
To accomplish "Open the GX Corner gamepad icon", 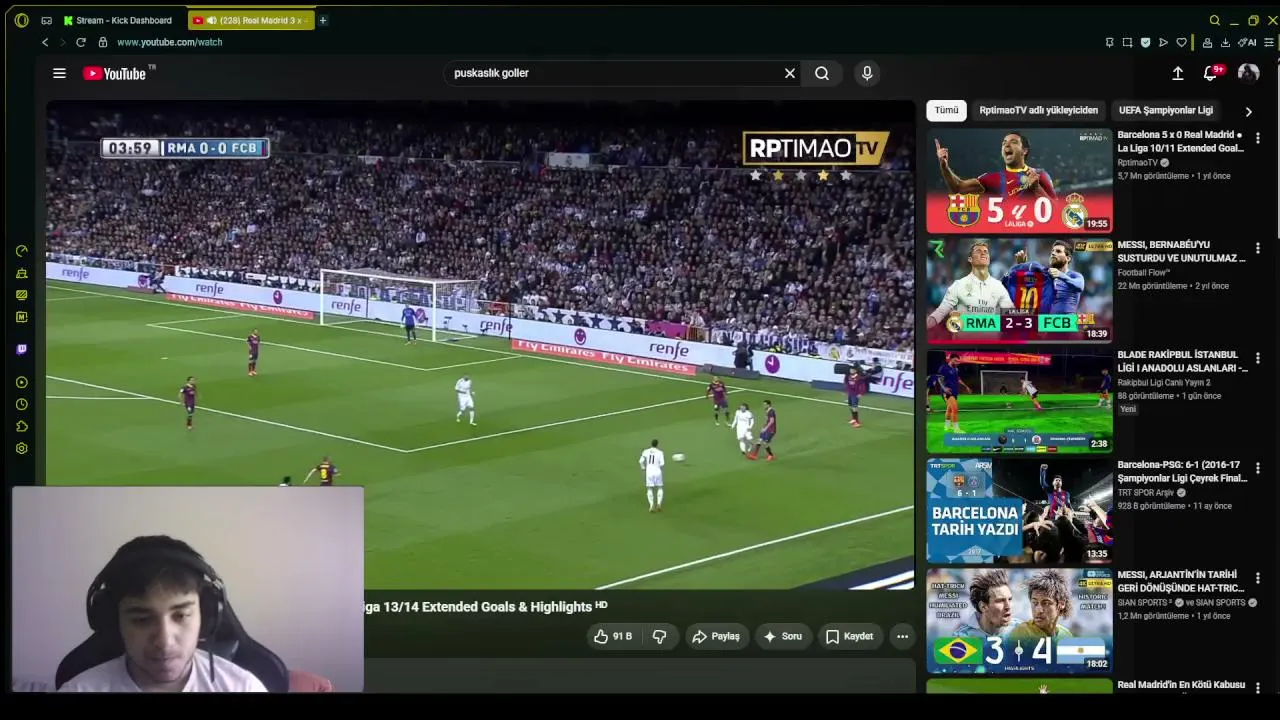I will click(x=47, y=20).
